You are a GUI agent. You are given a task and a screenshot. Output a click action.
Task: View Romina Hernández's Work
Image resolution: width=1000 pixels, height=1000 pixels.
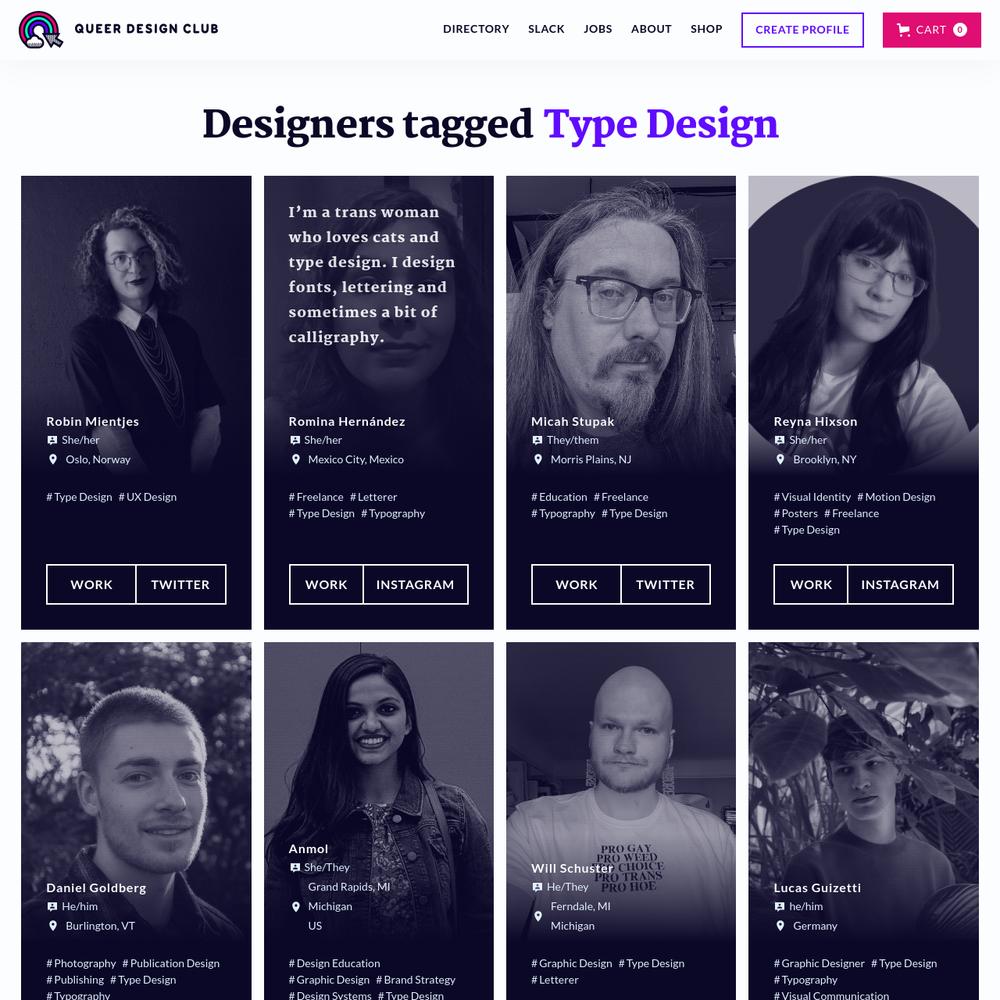[x=326, y=584]
